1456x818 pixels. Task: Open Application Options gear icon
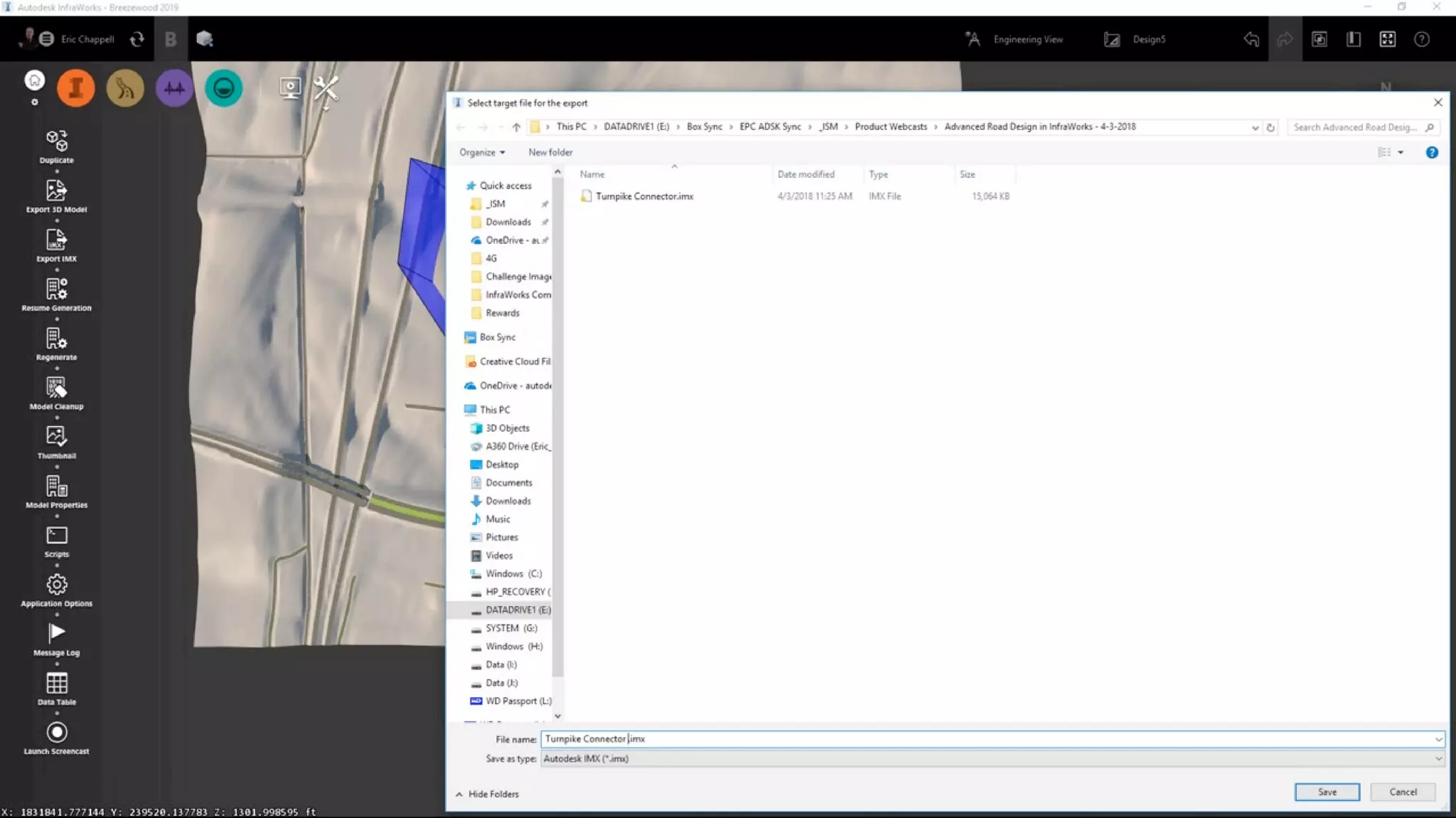(x=56, y=585)
